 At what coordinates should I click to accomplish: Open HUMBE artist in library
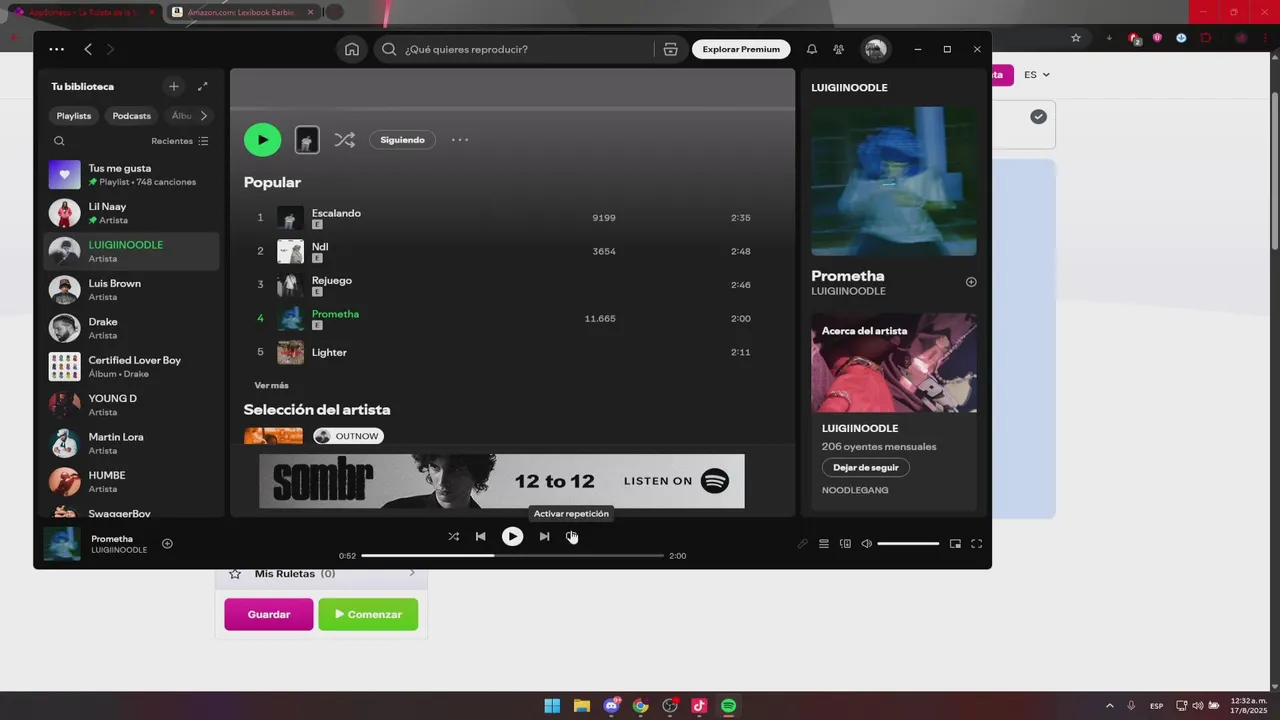click(131, 482)
